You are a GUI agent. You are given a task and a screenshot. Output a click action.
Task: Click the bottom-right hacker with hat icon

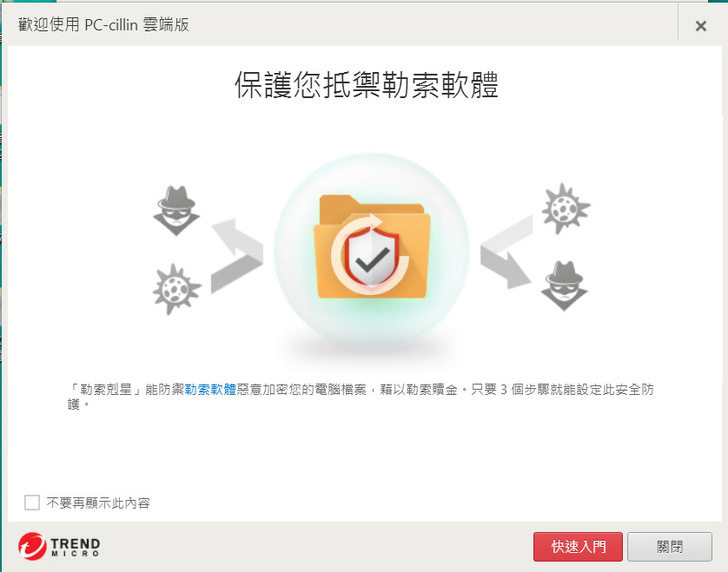564,286
